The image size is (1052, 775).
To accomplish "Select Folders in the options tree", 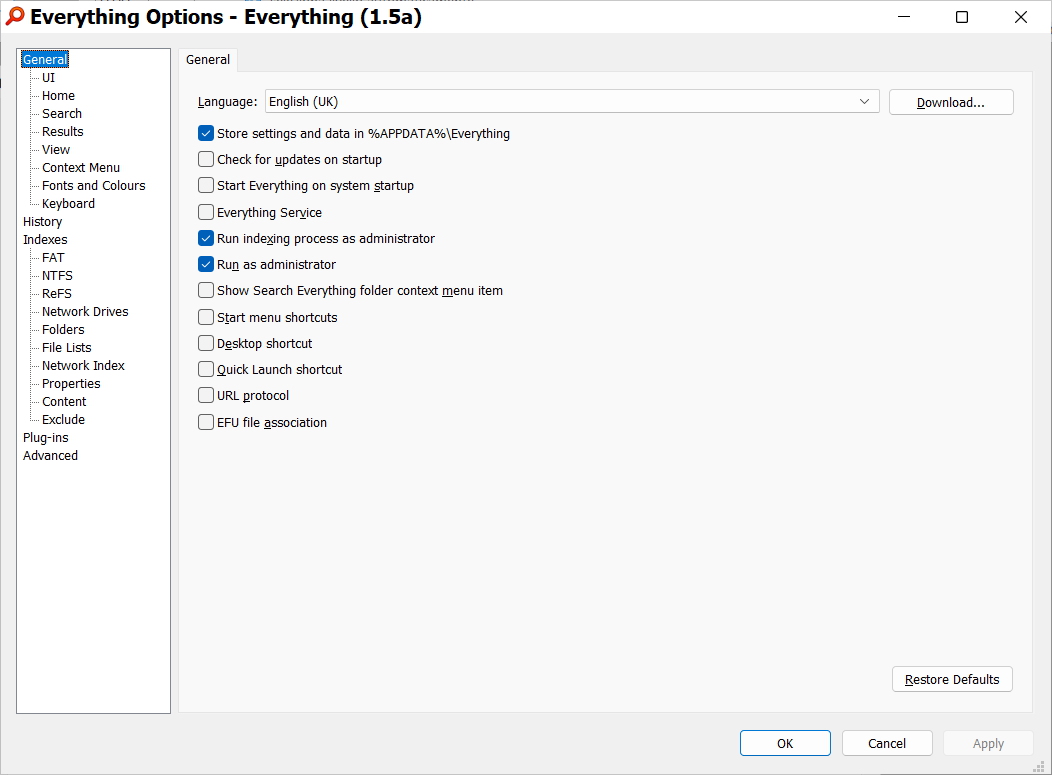I will pos(63,329).
